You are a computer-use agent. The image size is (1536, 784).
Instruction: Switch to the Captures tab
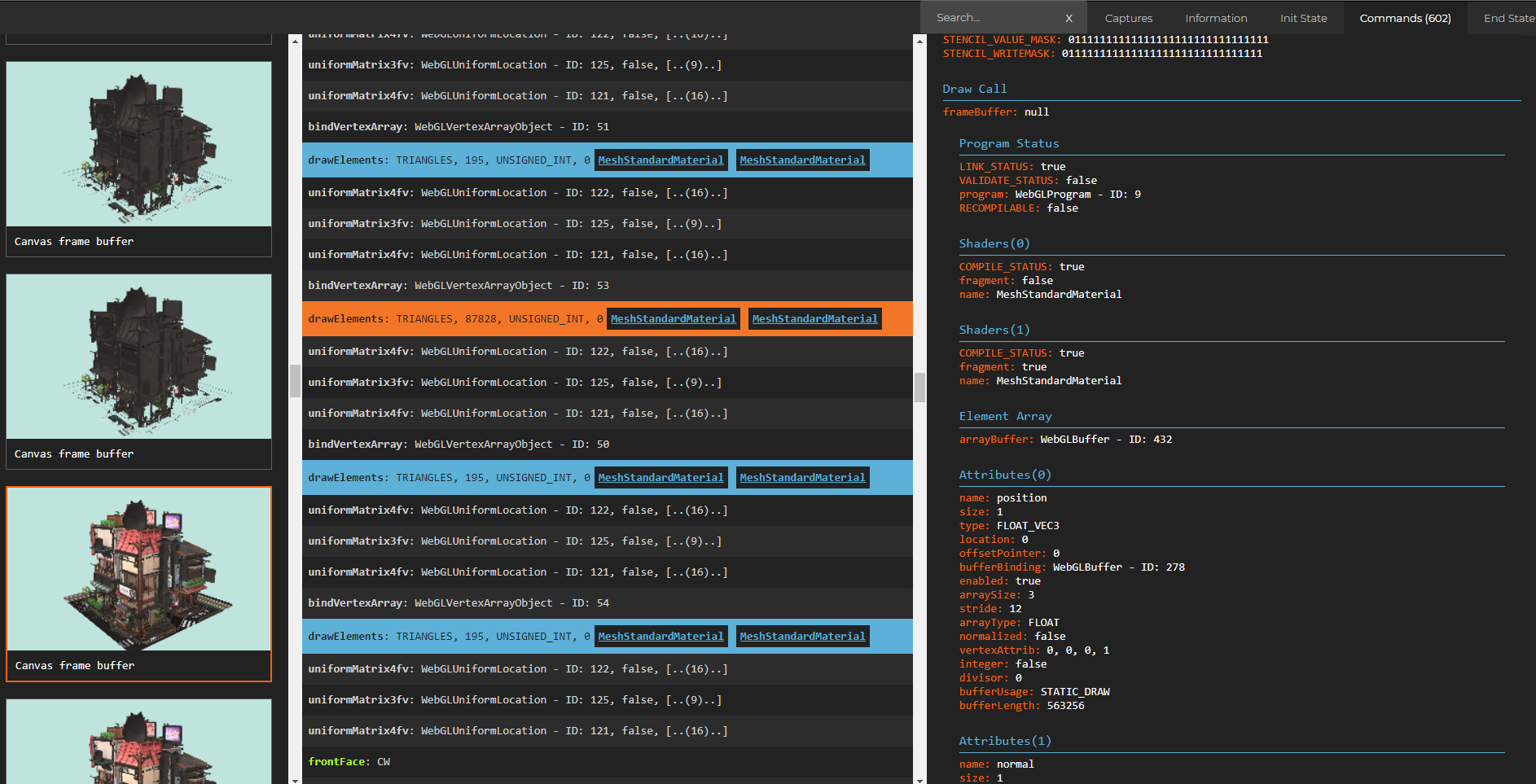tap(1128, 18)
